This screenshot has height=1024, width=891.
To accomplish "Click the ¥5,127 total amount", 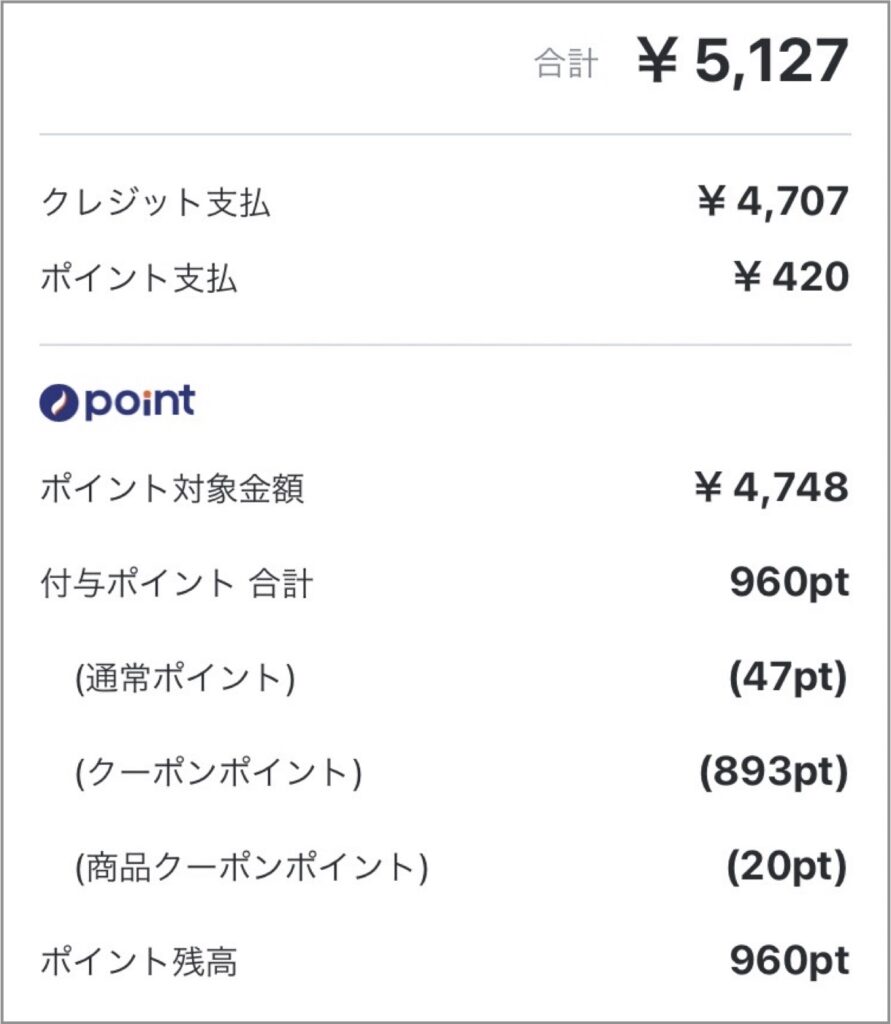I will [x=743, y=61].
